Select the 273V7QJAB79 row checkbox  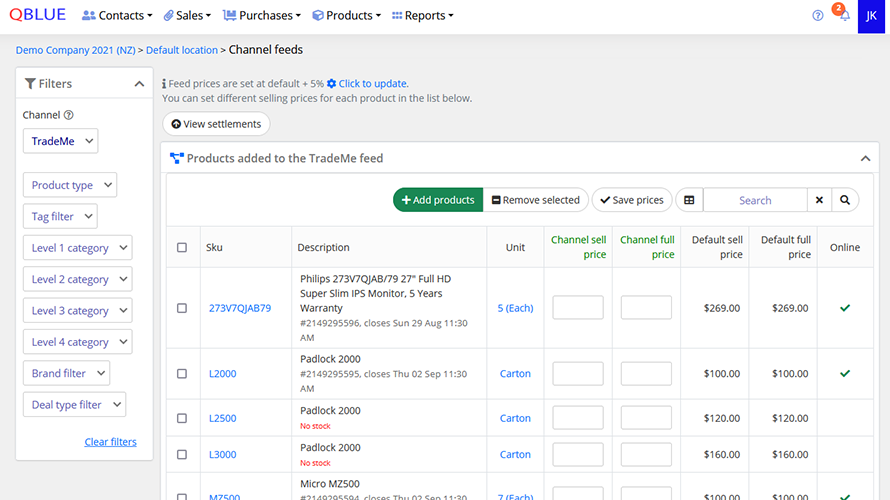coord(182,308)
